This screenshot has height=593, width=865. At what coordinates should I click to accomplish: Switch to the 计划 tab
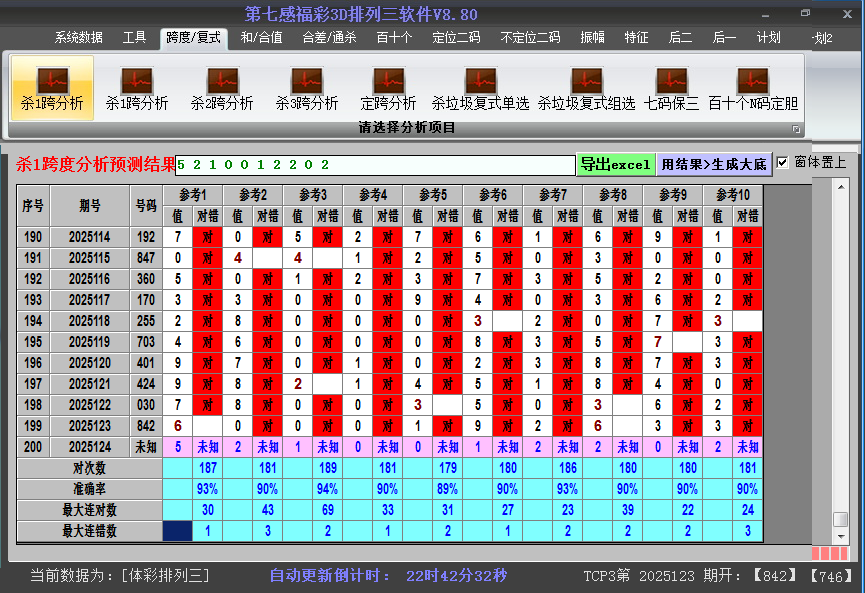tap(768, 38)
